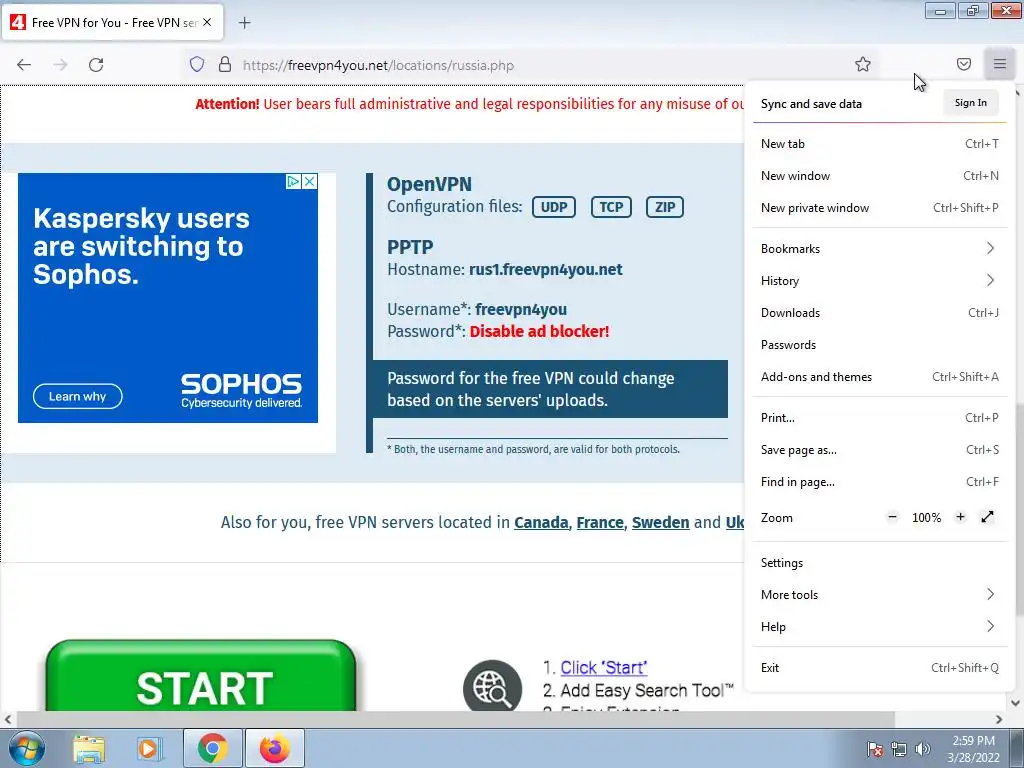The image size is (1024, 768).
Task: Click the green START button
Action: tap(201, 677)
